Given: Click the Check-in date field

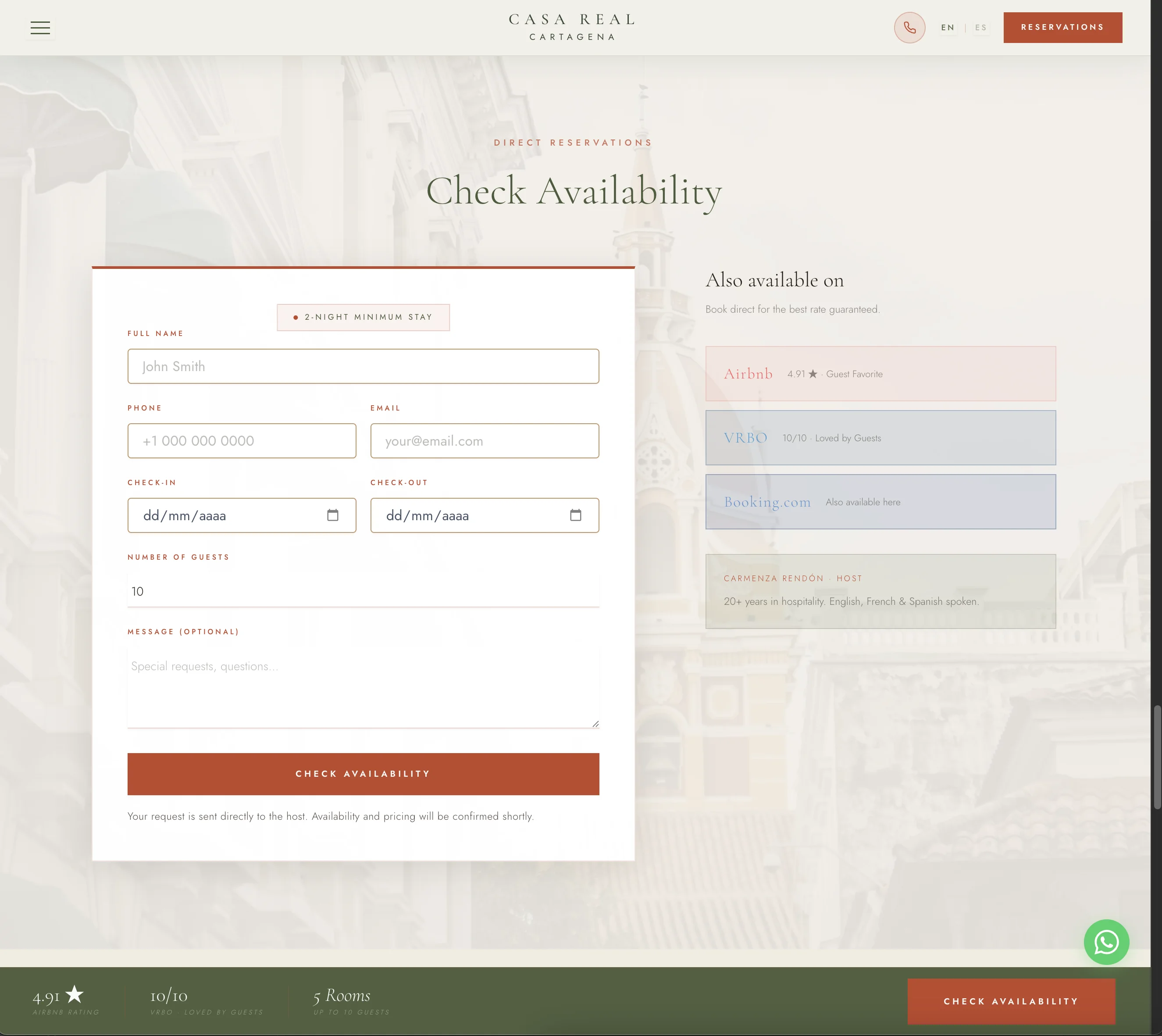Looking at the screenshot, I should 242,515.
